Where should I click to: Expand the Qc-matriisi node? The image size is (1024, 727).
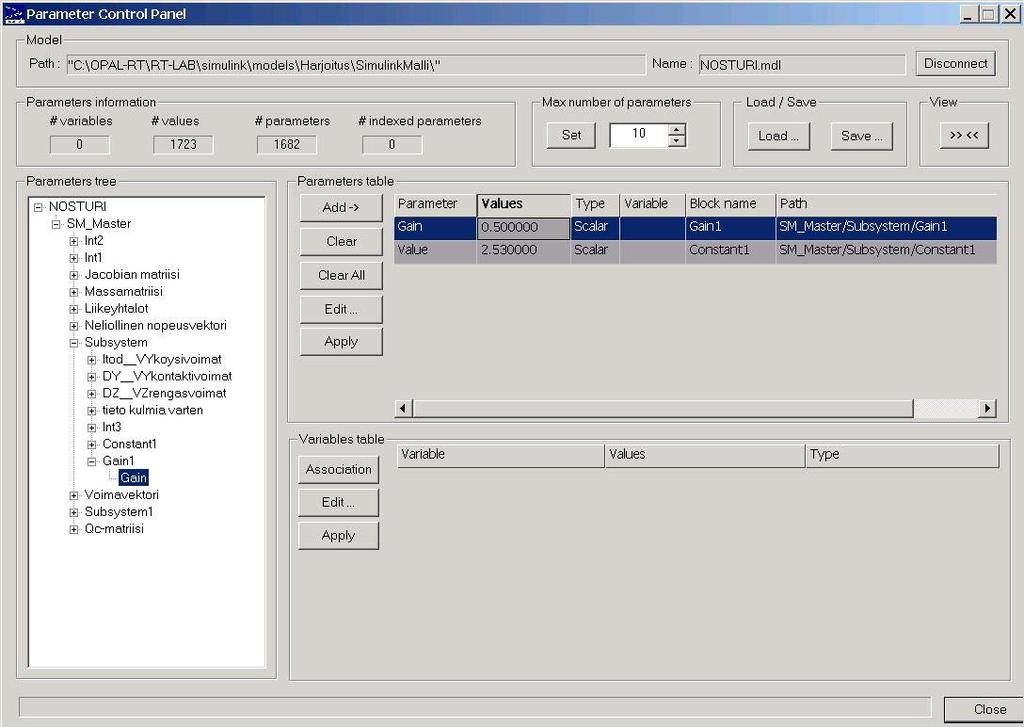click(x=74, y=530)
